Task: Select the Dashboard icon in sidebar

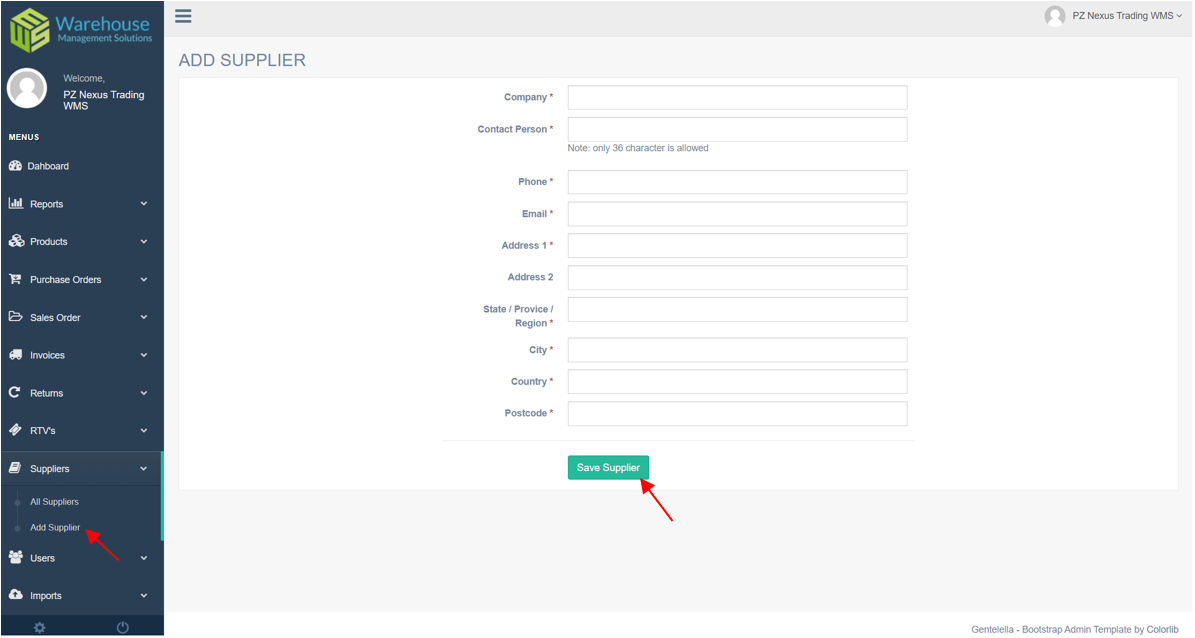Action: pos(15,165)
